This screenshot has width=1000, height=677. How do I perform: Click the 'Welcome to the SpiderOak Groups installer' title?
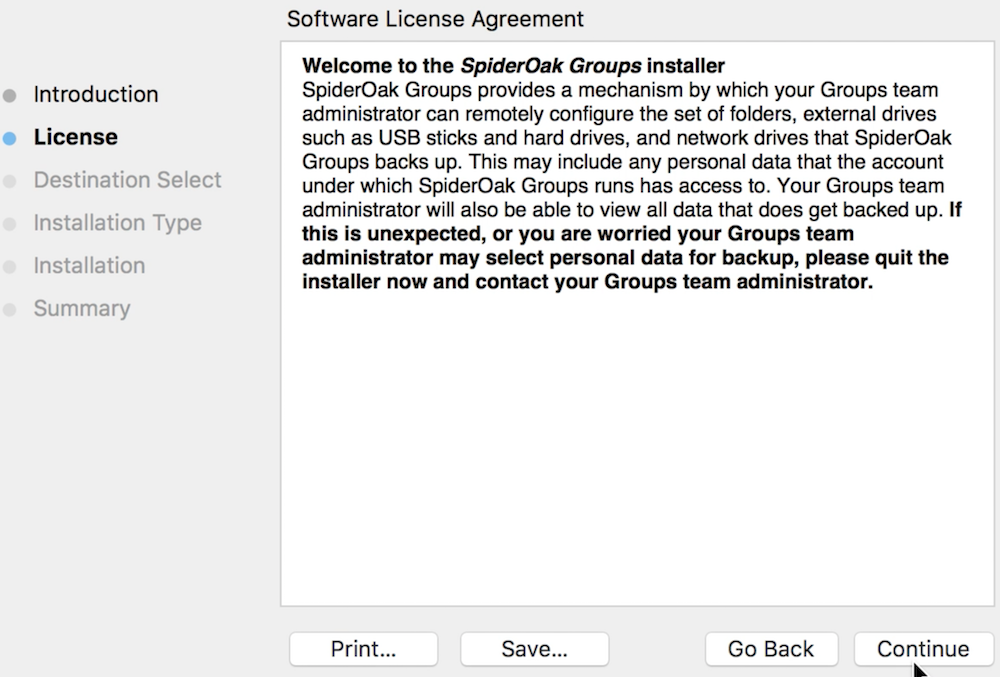pyautogui.click(x=513, y=66)
